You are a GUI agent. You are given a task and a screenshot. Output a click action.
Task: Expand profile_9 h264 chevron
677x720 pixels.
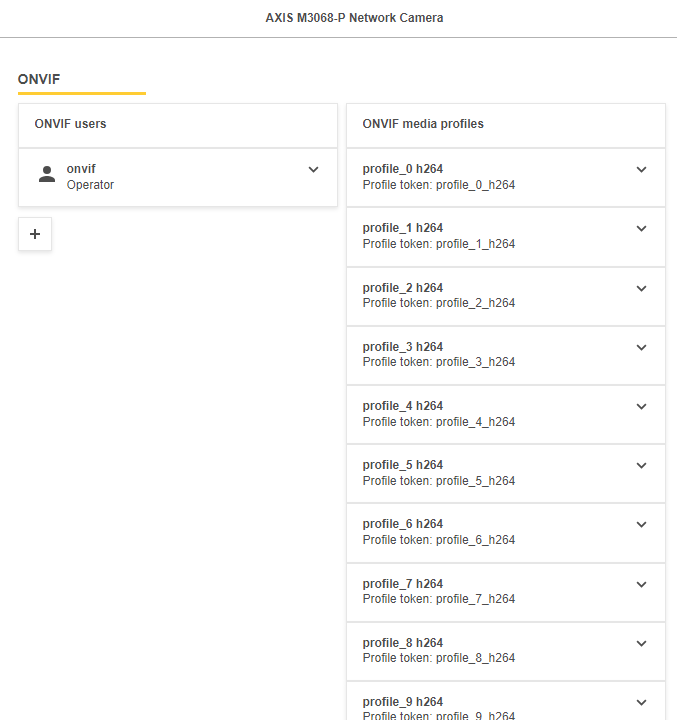[641, 702]
